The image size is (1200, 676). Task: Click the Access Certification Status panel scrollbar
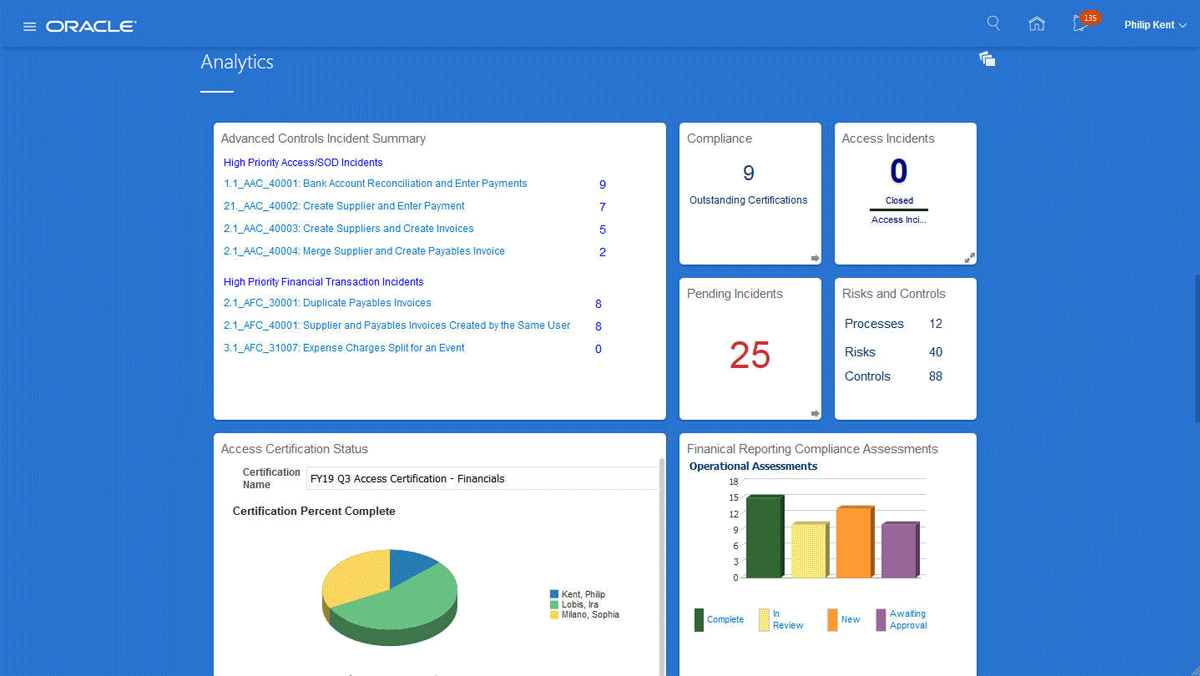[x=661, y=560]
